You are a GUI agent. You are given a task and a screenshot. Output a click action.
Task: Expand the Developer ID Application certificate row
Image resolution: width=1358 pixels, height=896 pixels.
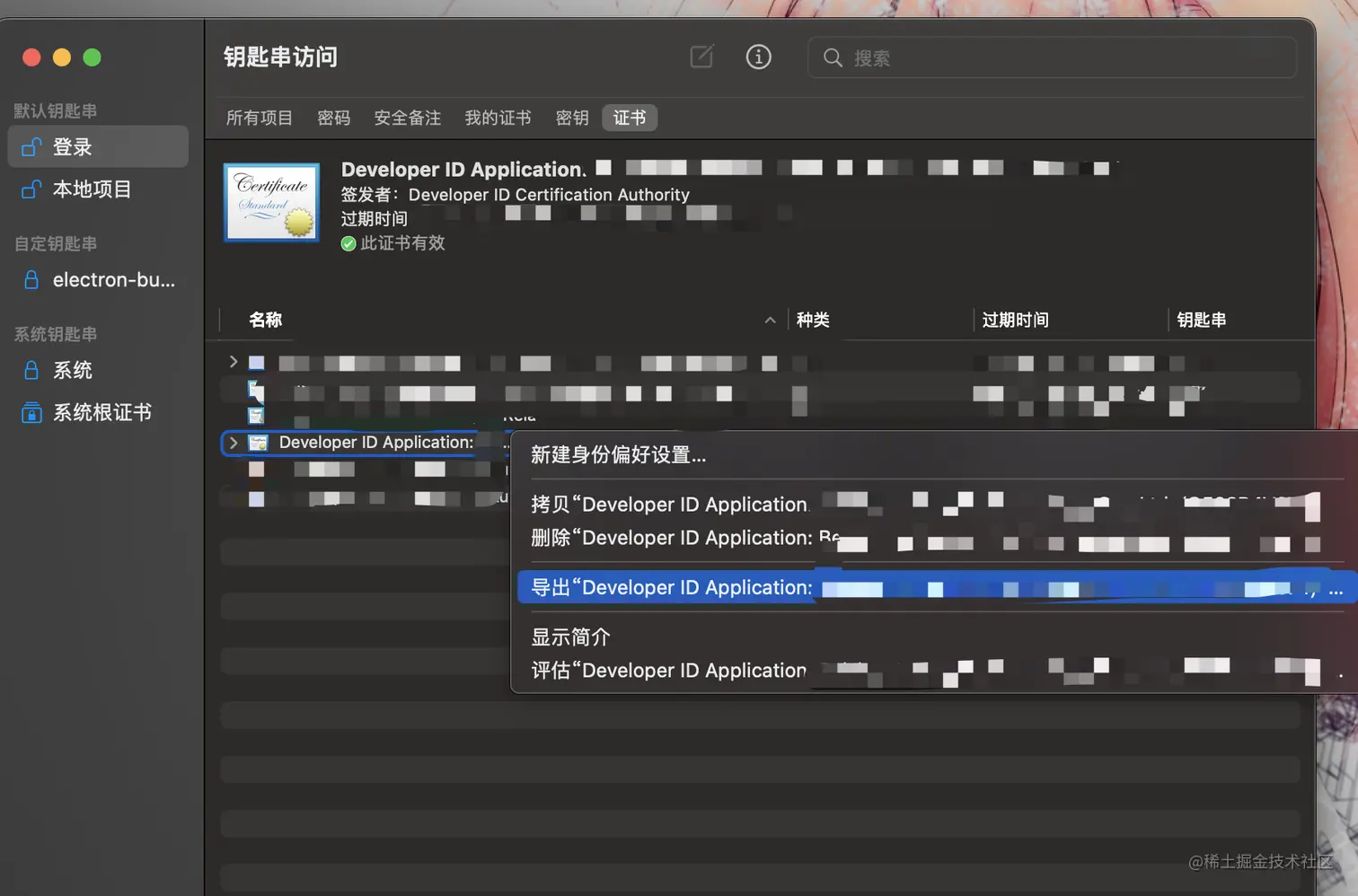pyautogui.click(x=234, y=442)
